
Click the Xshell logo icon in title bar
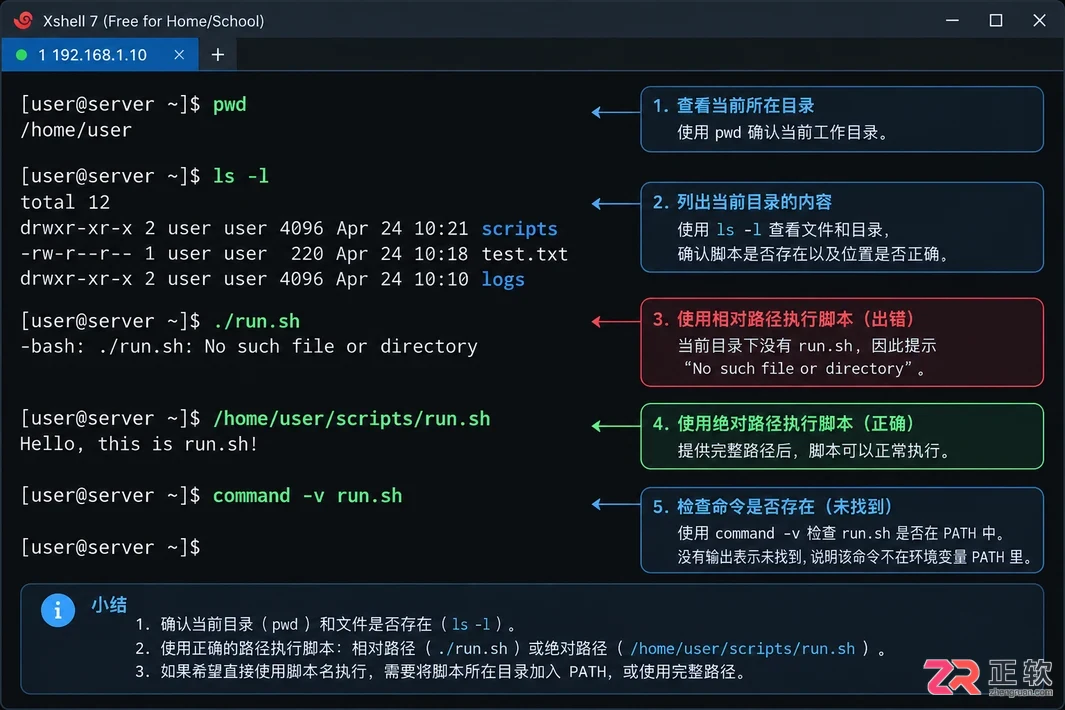point(22,20)
